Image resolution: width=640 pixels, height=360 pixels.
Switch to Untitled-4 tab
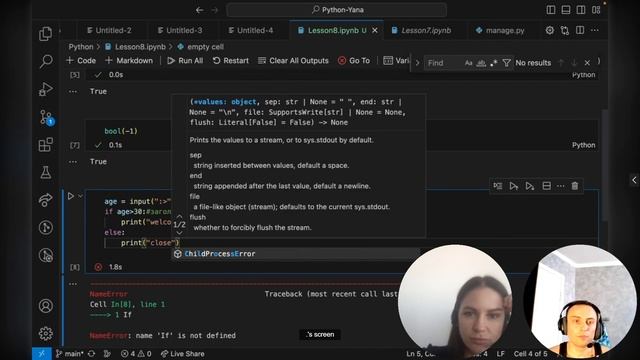(x=250, y=30)
